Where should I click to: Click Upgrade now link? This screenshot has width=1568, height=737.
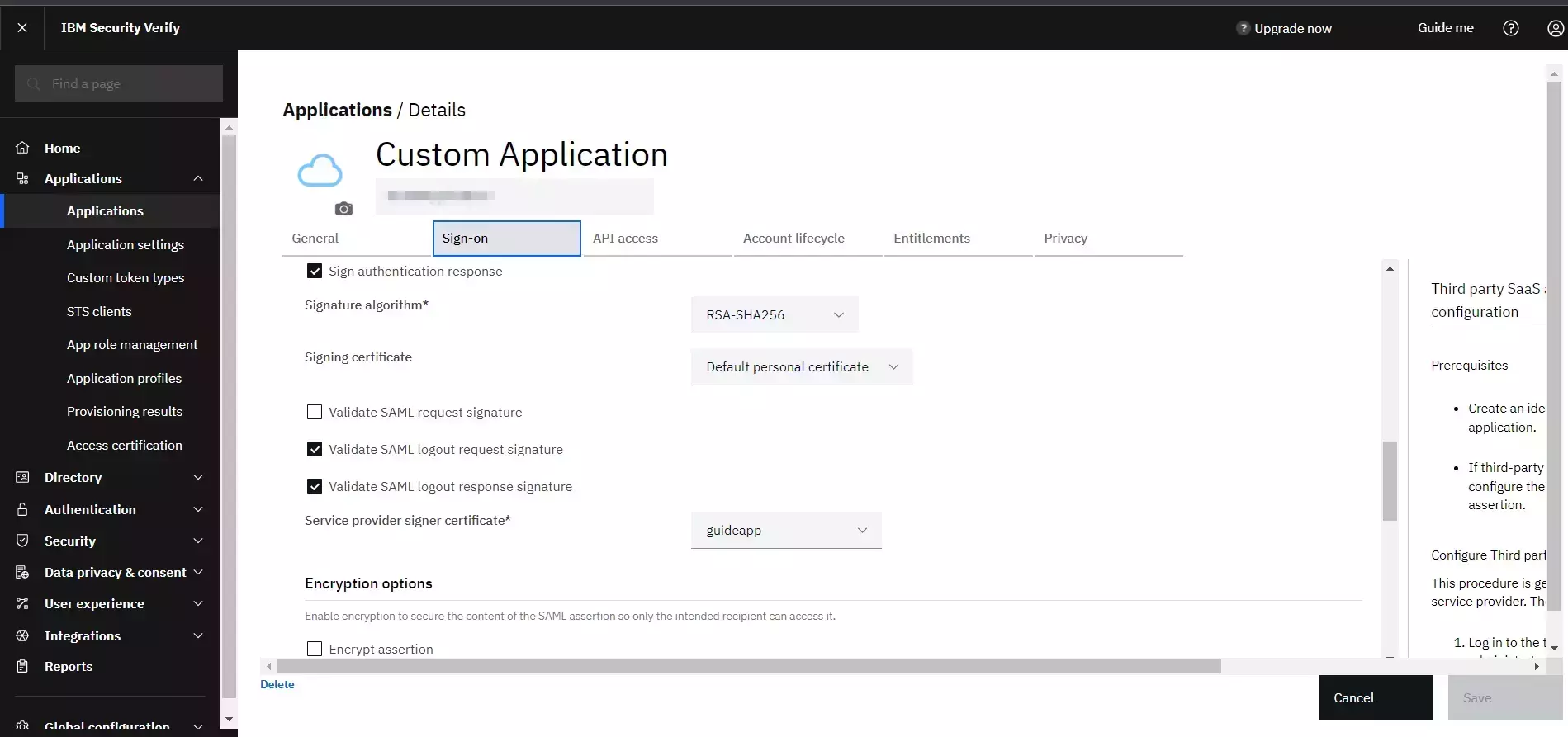[x=1293, y=28]
